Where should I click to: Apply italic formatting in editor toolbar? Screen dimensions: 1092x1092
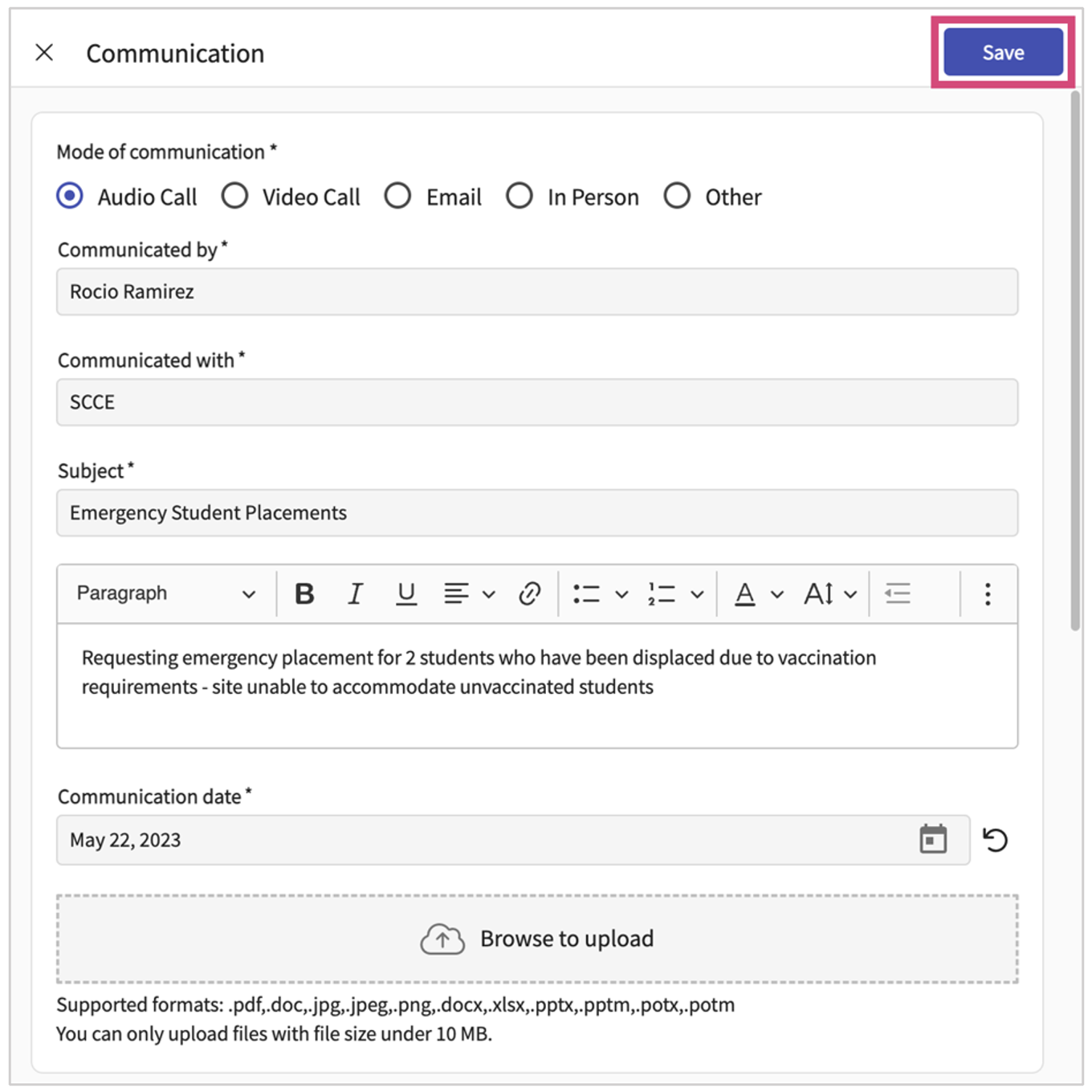click(355, 594)
